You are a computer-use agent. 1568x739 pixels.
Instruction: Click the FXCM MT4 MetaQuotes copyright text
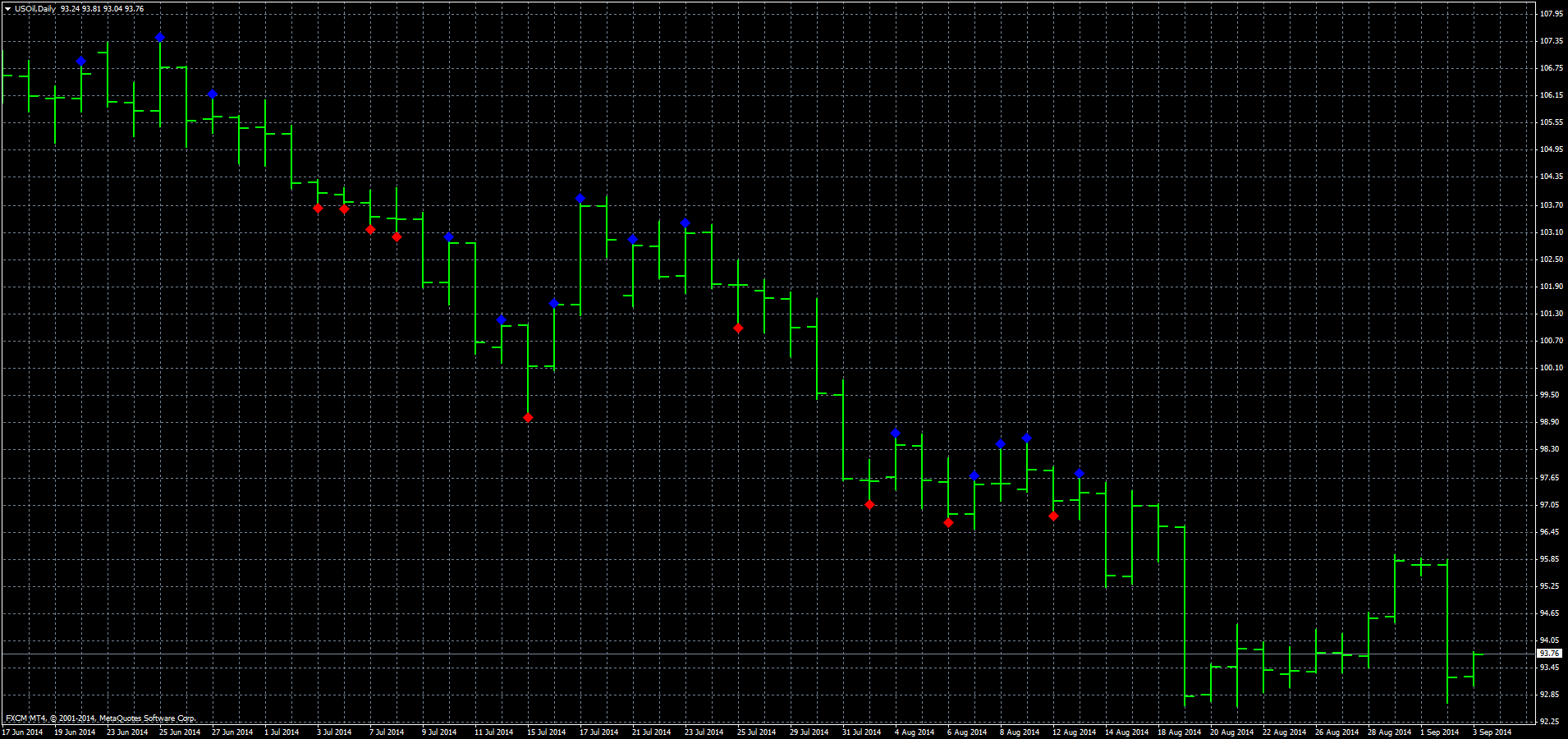[101, 718]
